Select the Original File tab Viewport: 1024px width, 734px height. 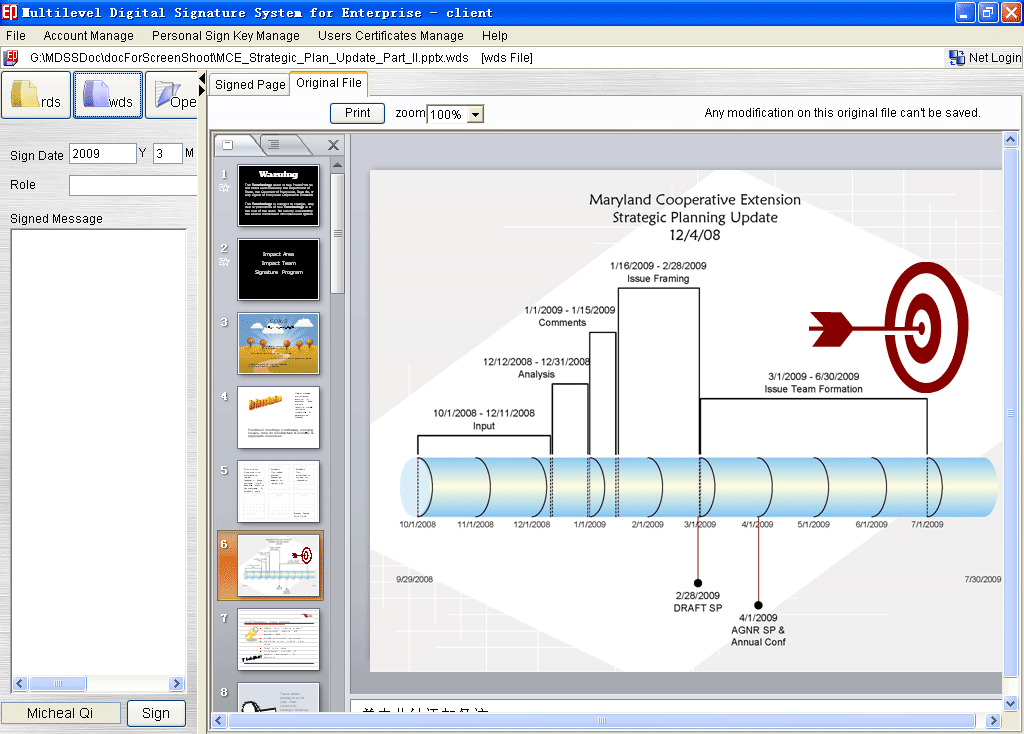[x=328, y=83]
